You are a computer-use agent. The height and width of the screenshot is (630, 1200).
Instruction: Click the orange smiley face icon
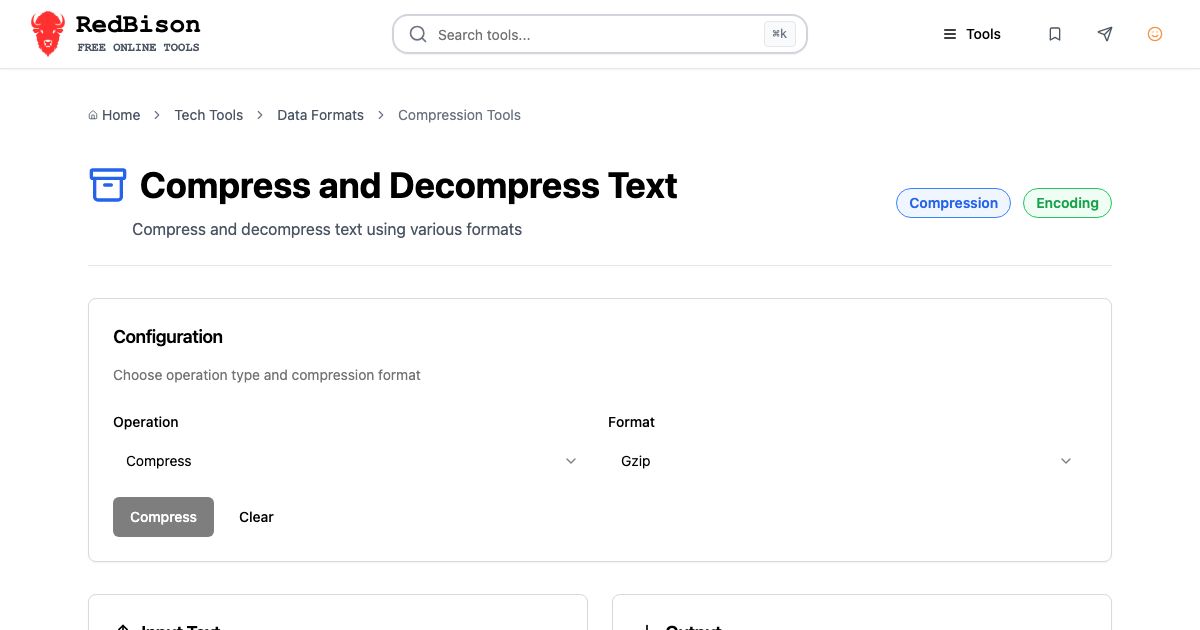coord(1155,34)
